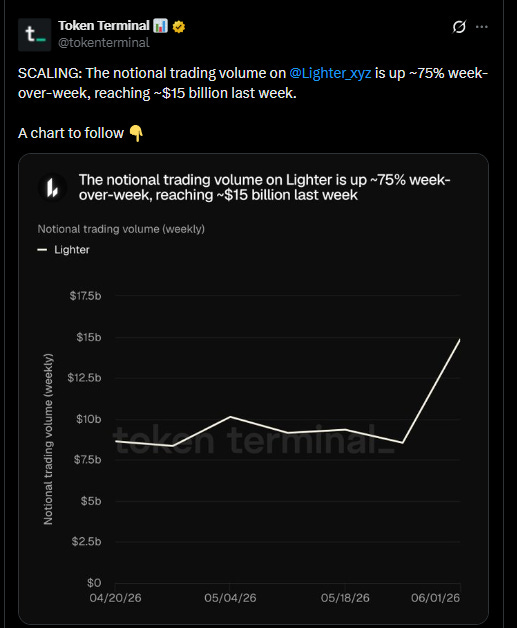Screen dimensions: 517x628
Task: Open the three-dot more options menu
Action: coord(482,27)
